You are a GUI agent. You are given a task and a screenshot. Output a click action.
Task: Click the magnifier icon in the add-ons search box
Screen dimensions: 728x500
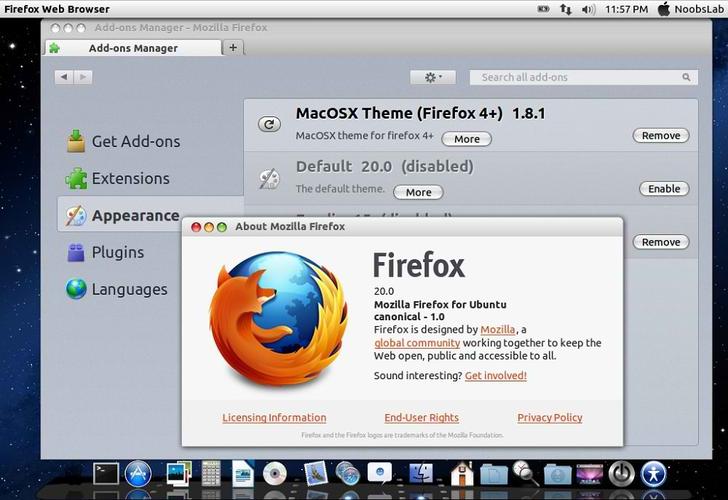[686, 77]
